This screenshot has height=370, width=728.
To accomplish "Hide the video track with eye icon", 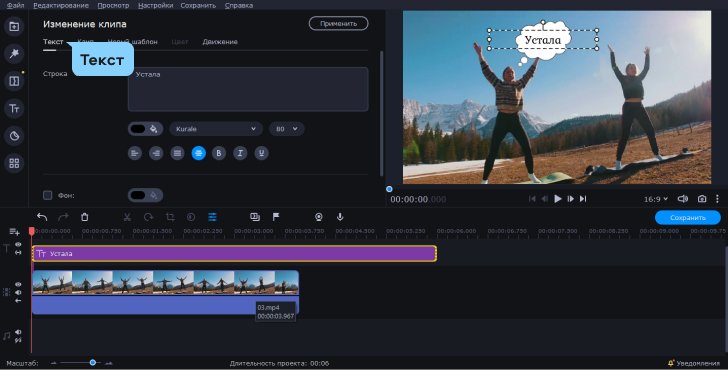I will click(x=18, y=285).
